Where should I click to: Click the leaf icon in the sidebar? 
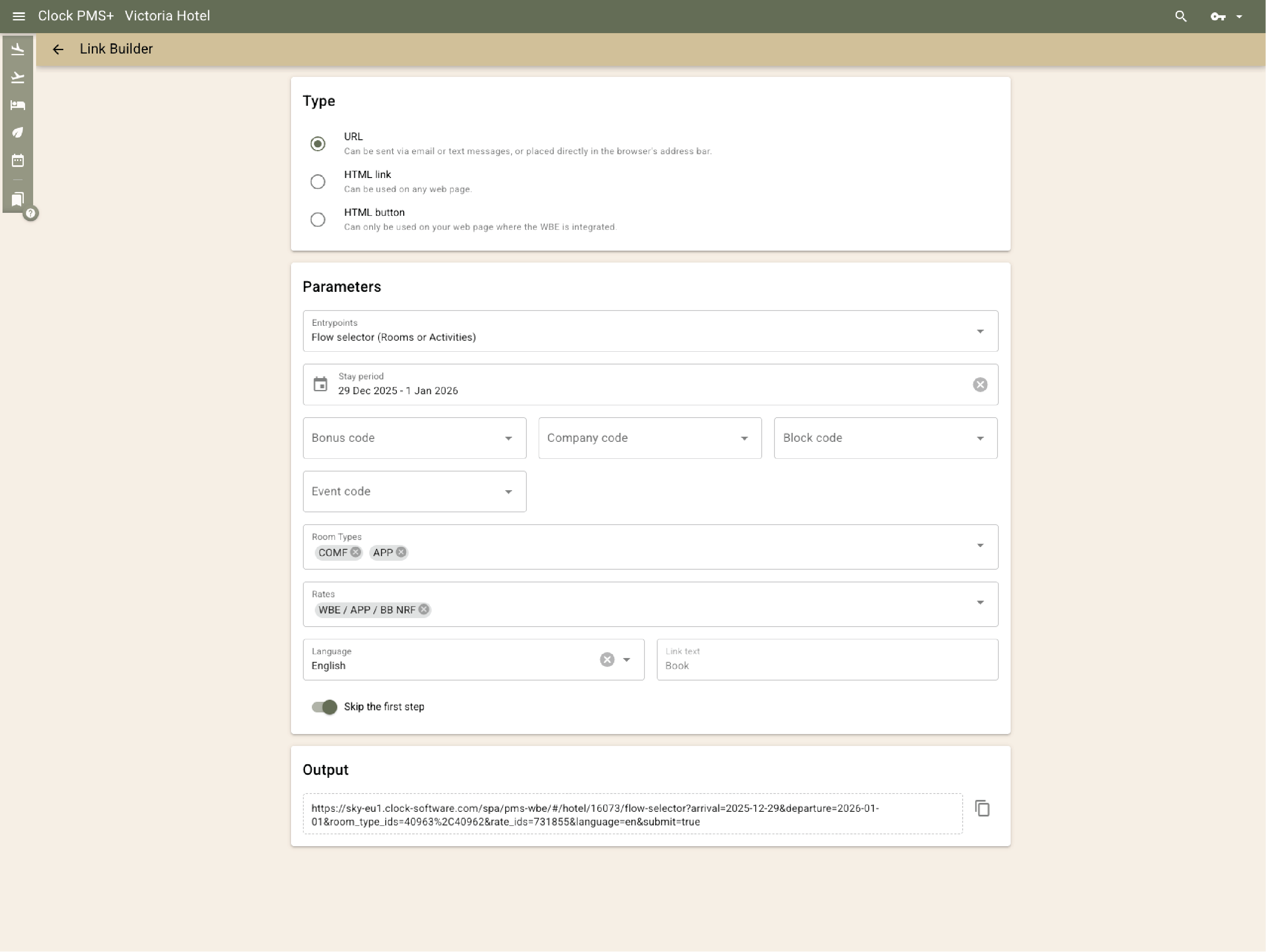pos(17,133)
